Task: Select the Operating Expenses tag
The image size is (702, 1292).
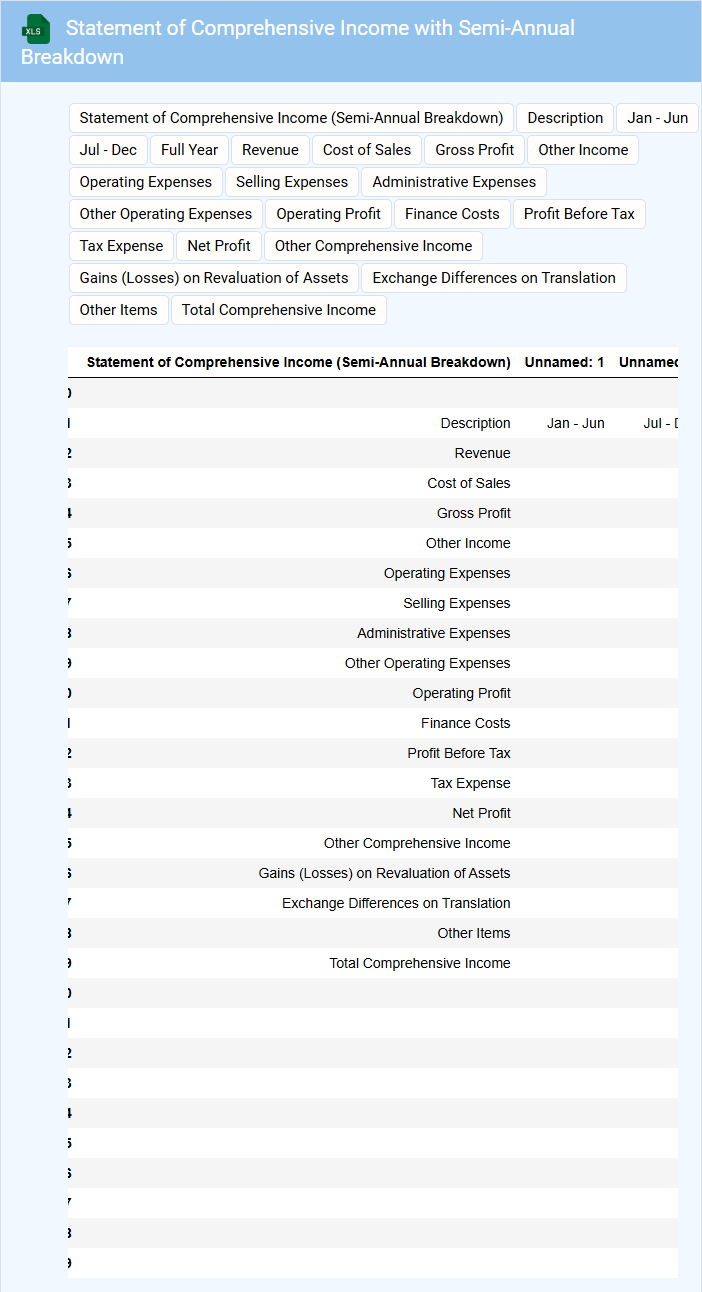Action: pyautogui.click(x=146, y=182)
